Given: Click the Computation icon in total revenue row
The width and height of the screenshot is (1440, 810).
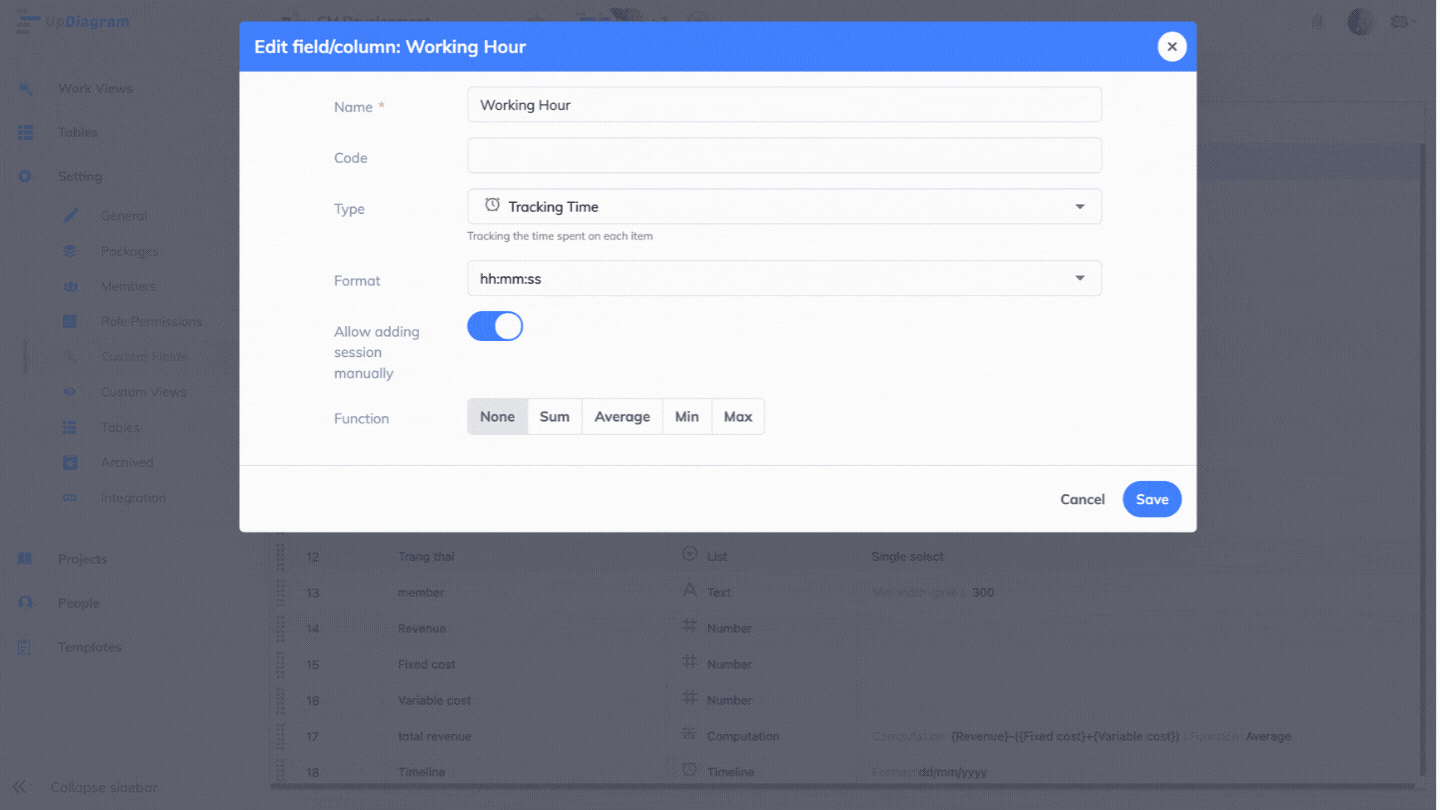Looking at the screenshot, I should pos(689,735).
